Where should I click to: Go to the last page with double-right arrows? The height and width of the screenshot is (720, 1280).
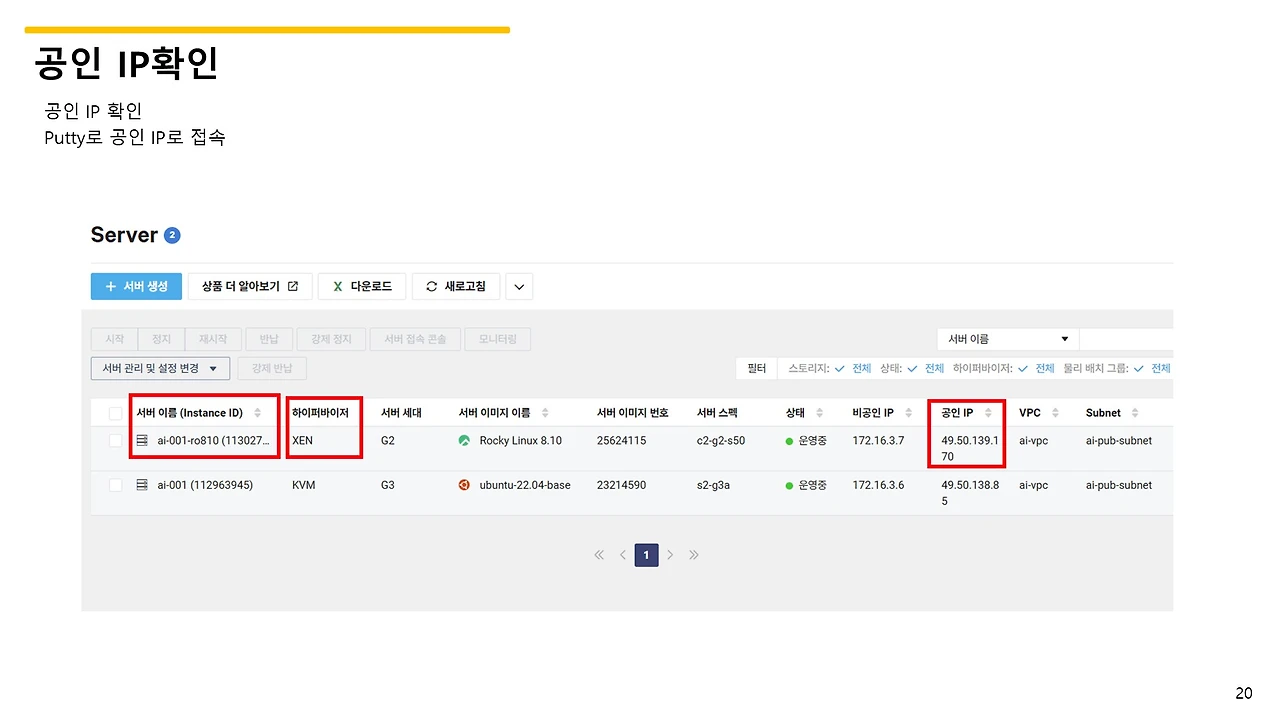click(x=694, y=555)
